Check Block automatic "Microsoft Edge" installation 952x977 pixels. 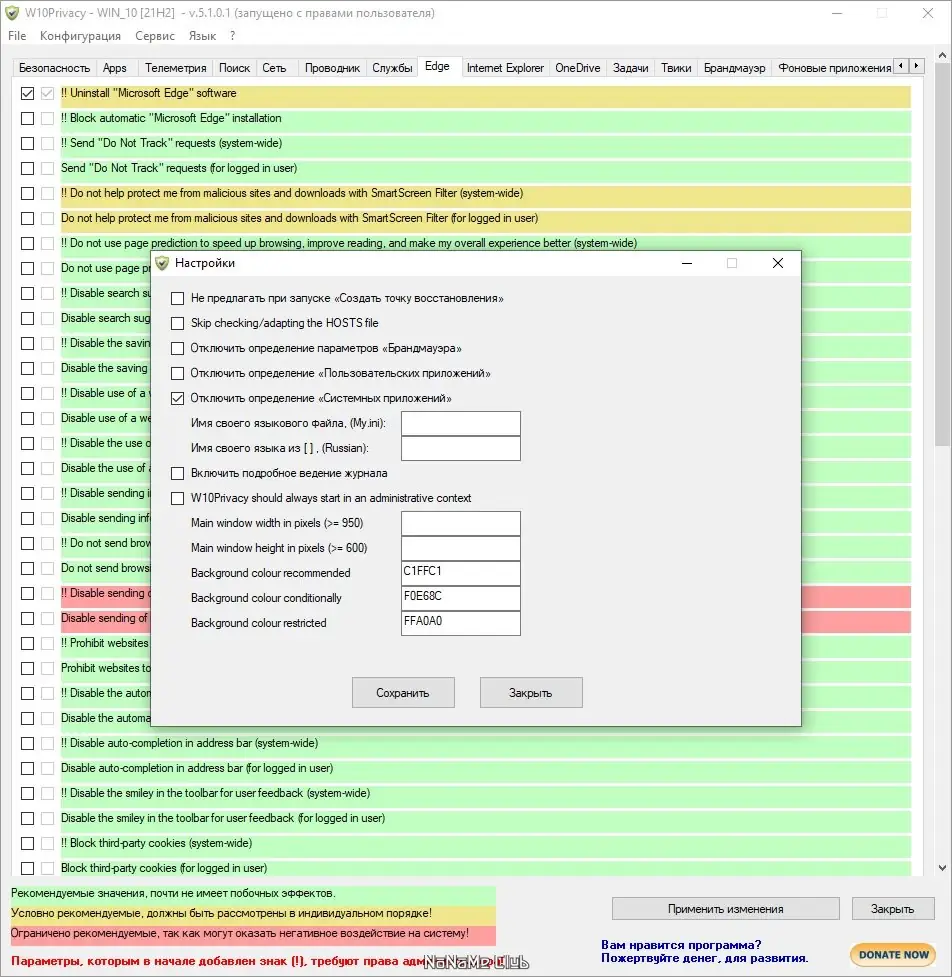click(x=27, y=118)
